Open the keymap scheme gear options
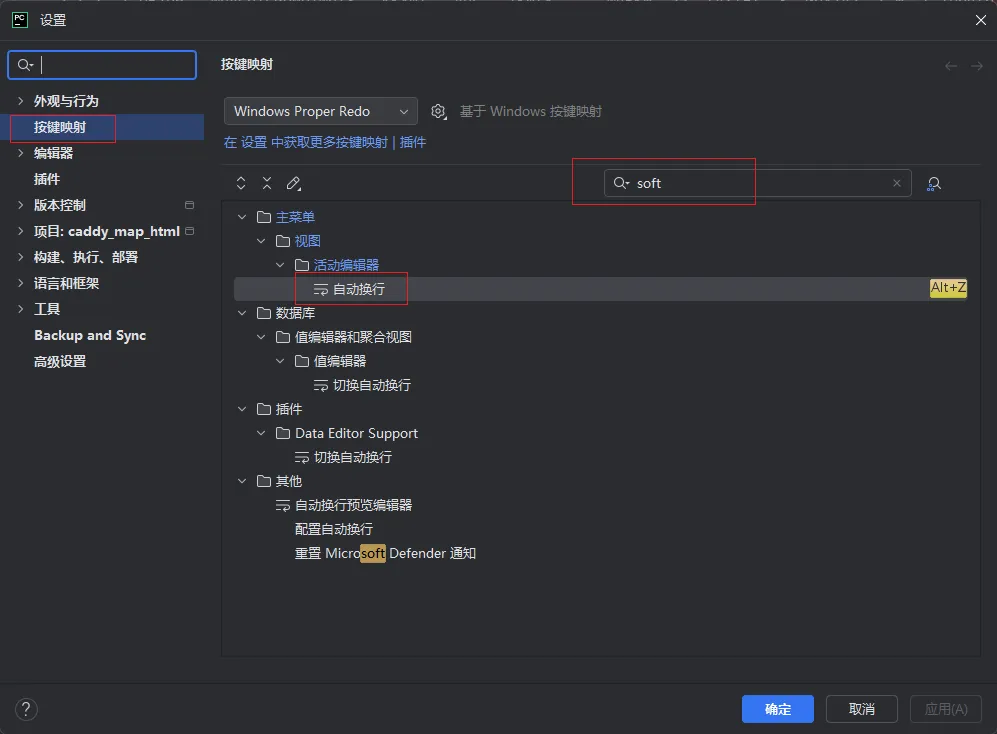Image resolution: width=997 pixels, height=734 pixels. coord(438,111)
